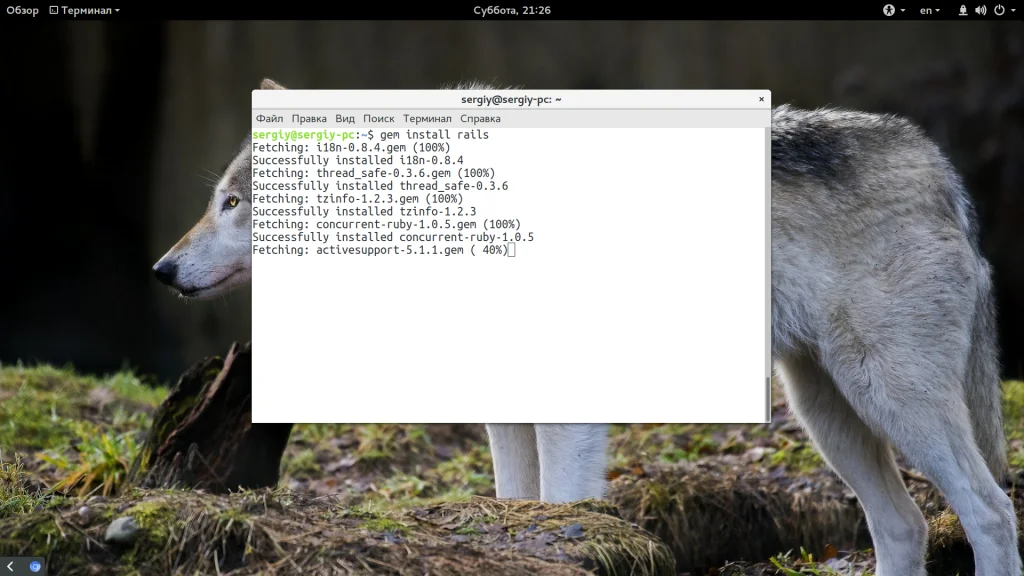
Task: Click line Successfully installed concurrent-ruby-1.0.5
Action: [x=393, y=237]
